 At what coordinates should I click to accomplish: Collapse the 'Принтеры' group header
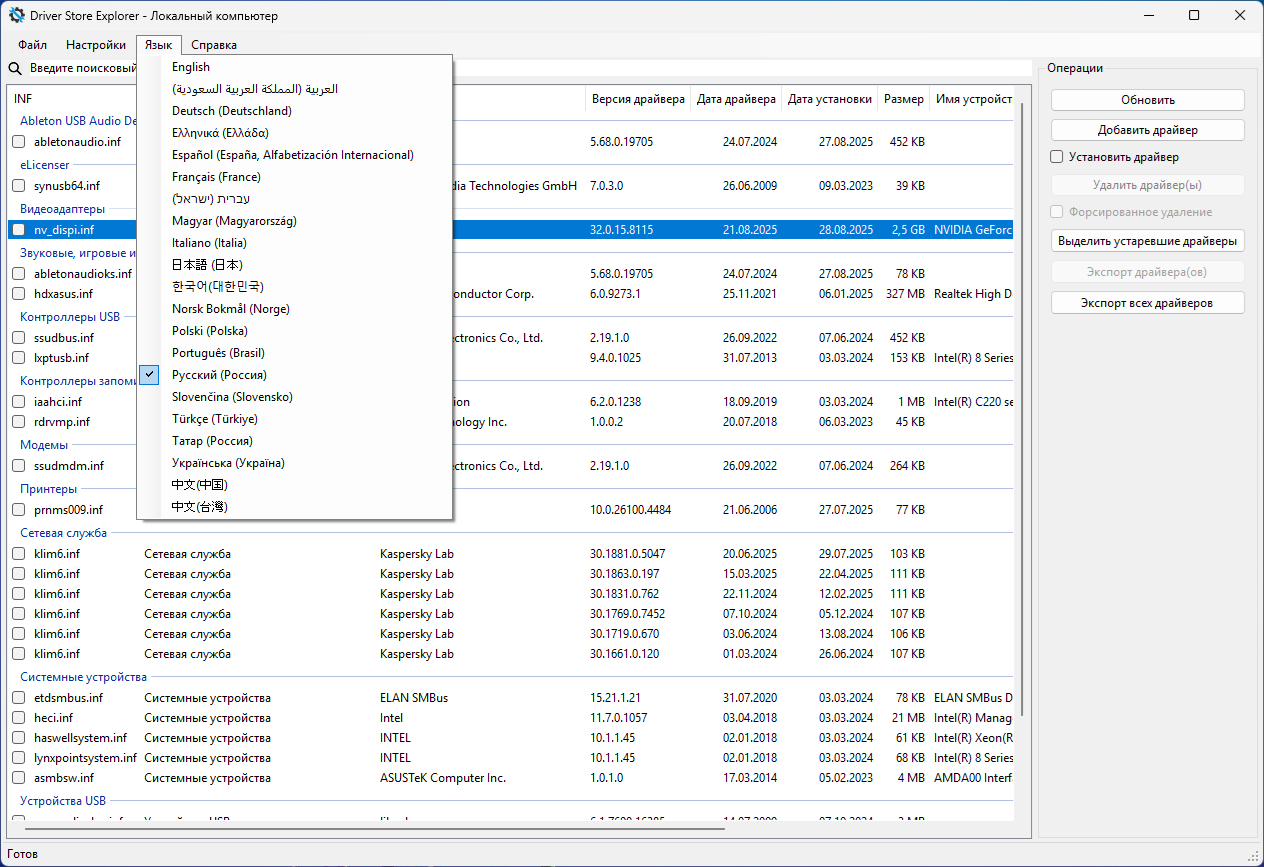(x=49, y=489)
